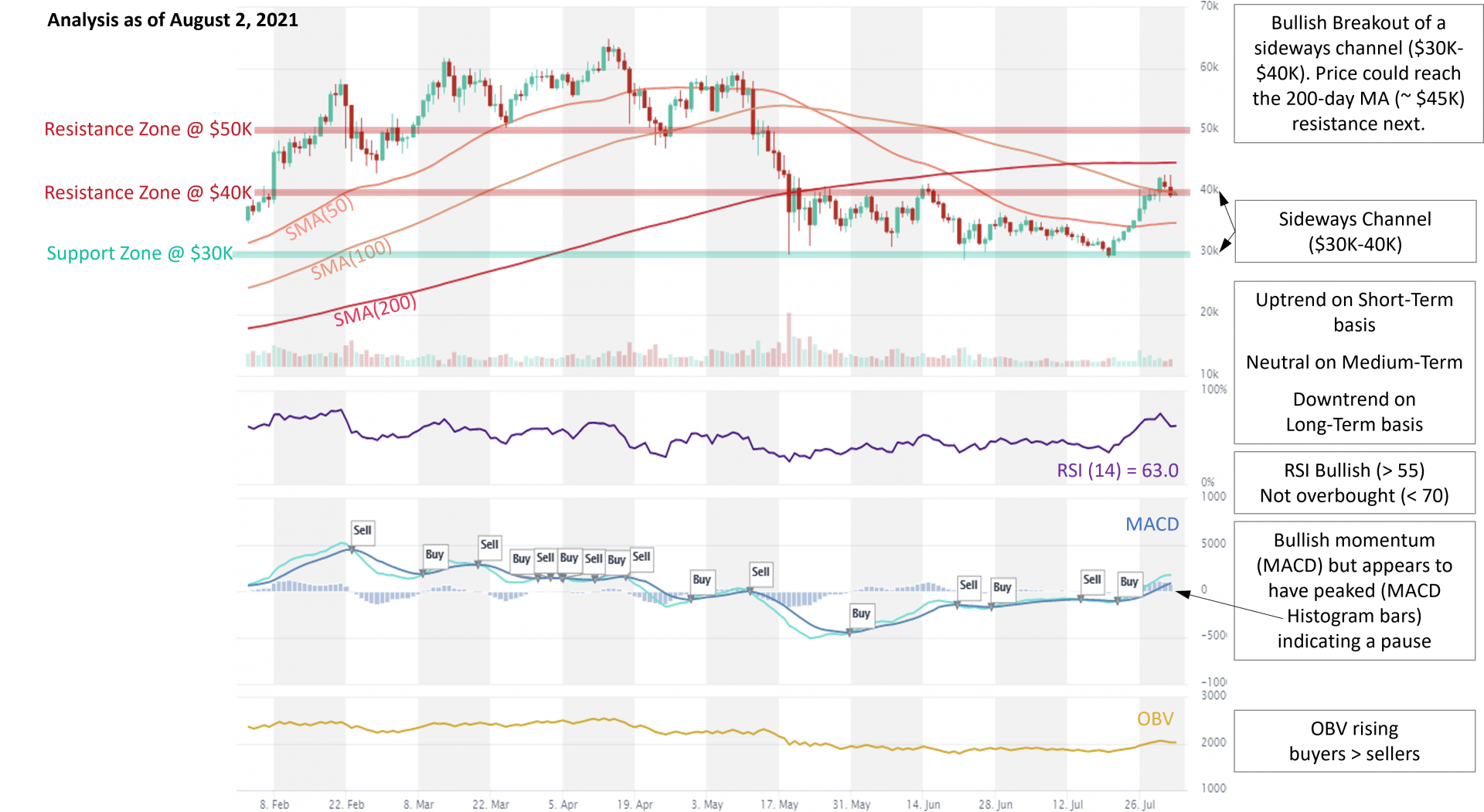Click the '3. May' date on the x-axis

pos(707,804)
